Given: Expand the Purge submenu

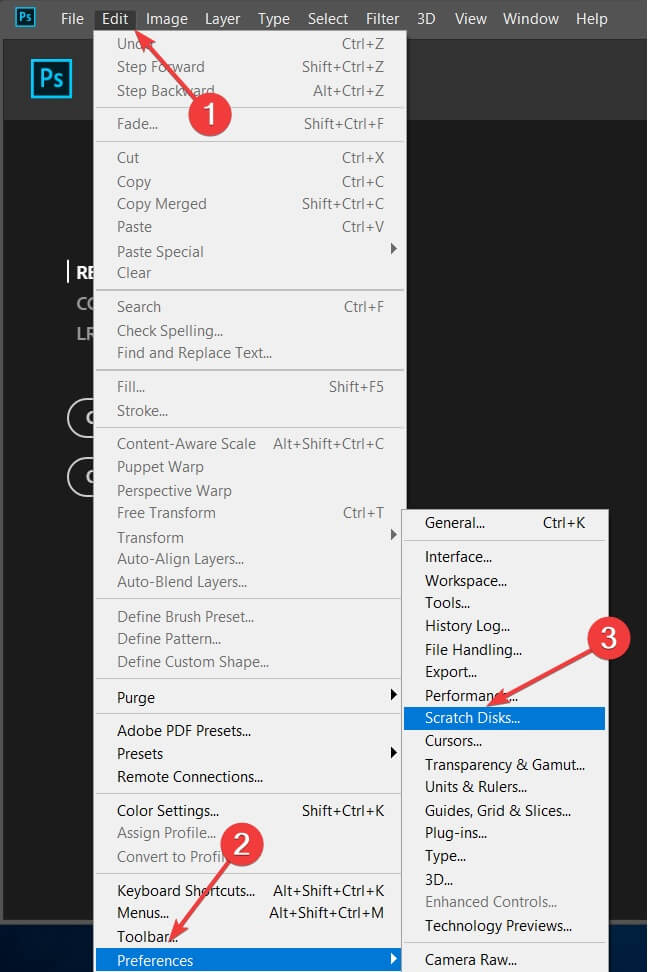Looking at the screenshot, I should [136, 697].
